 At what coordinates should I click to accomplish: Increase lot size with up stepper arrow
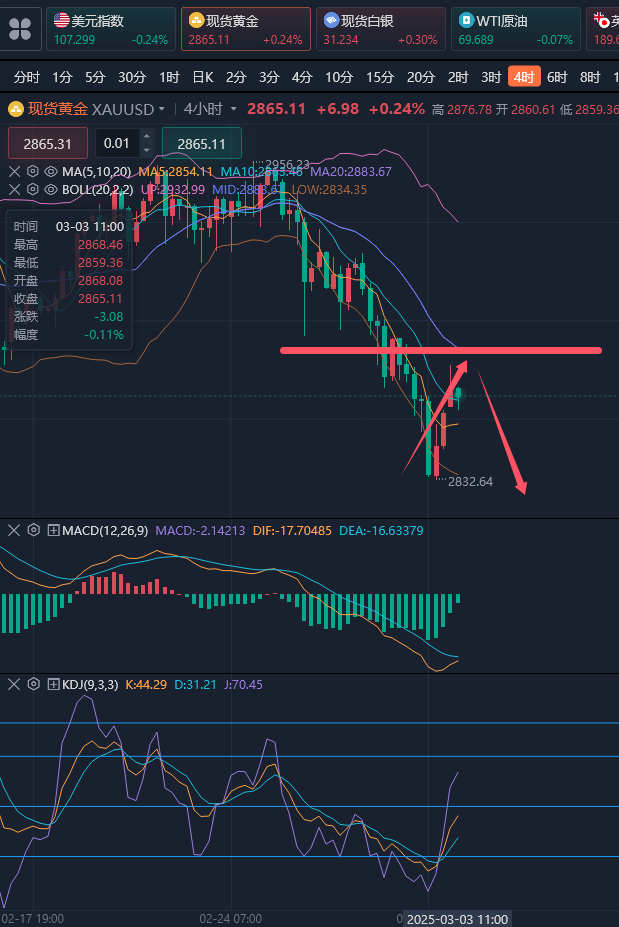147,137
